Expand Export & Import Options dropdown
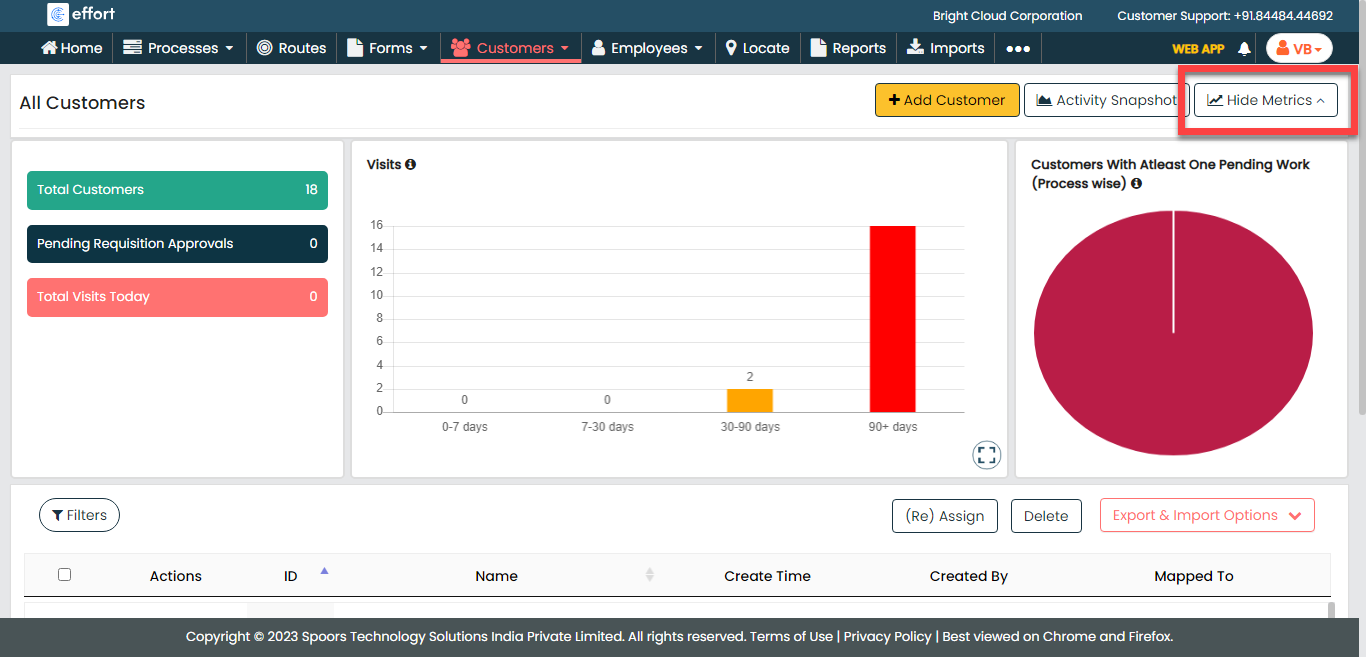 point(1206,515)
